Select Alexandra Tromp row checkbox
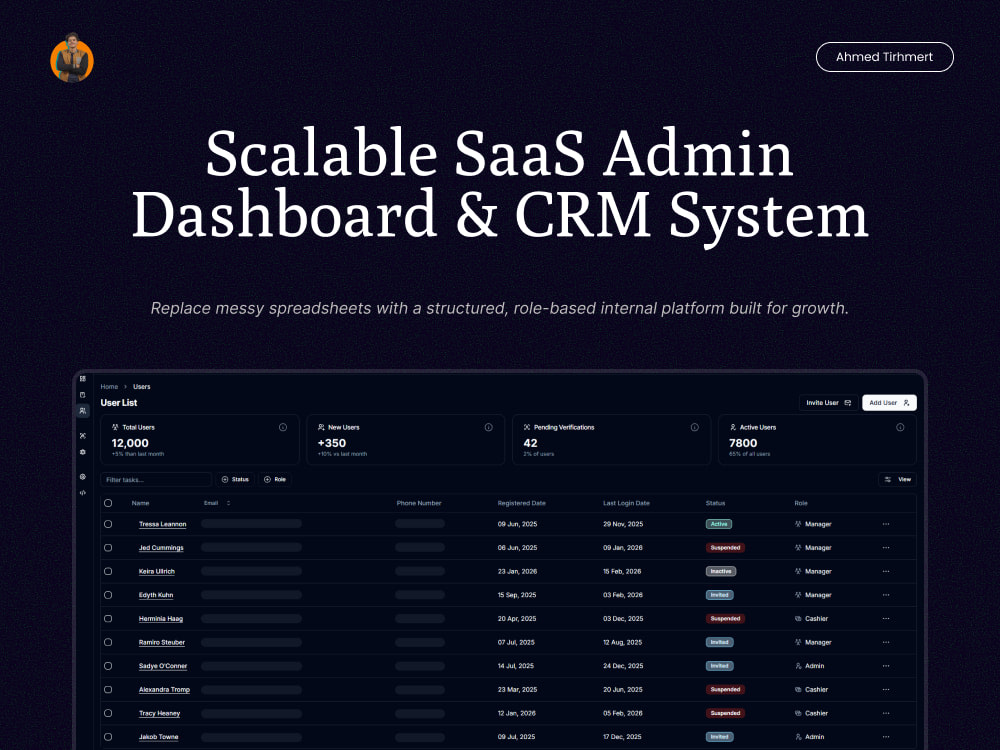This screenshot has width=1000, height=750. coord(108,689)
